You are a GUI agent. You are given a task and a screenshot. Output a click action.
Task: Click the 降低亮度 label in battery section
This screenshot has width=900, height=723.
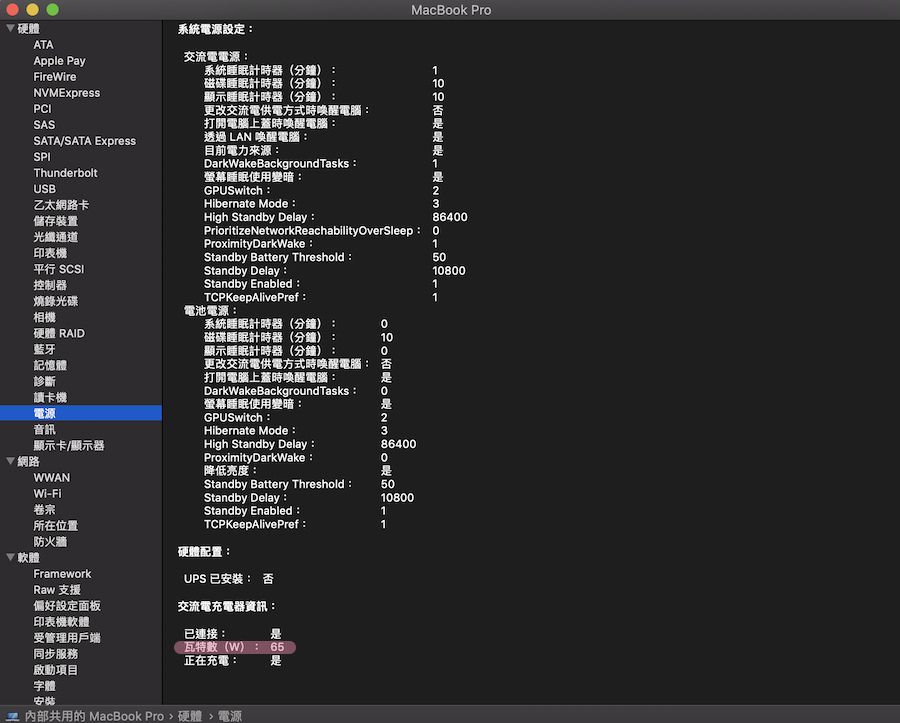coord(230,471)
